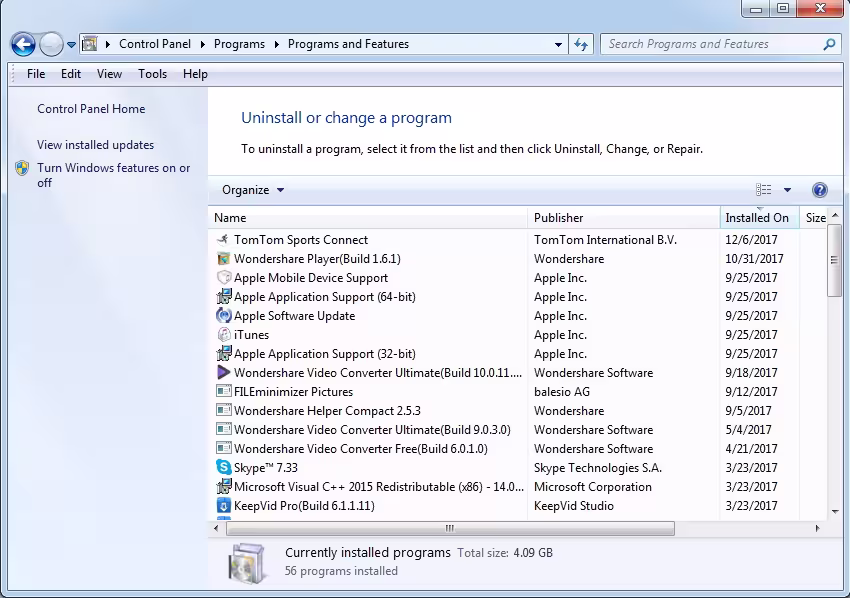Click the vertical scrollbar up arrow
850x598 pixels.
tap(835, 216)
